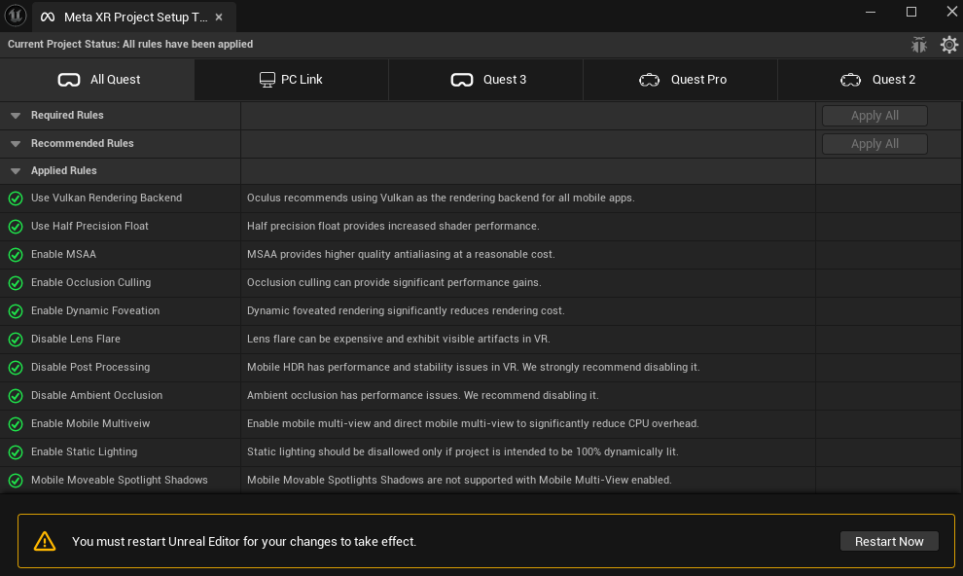963x576 pixels.
Task: Select the Enable MSAA rule name
Action: tap(64, 254)
